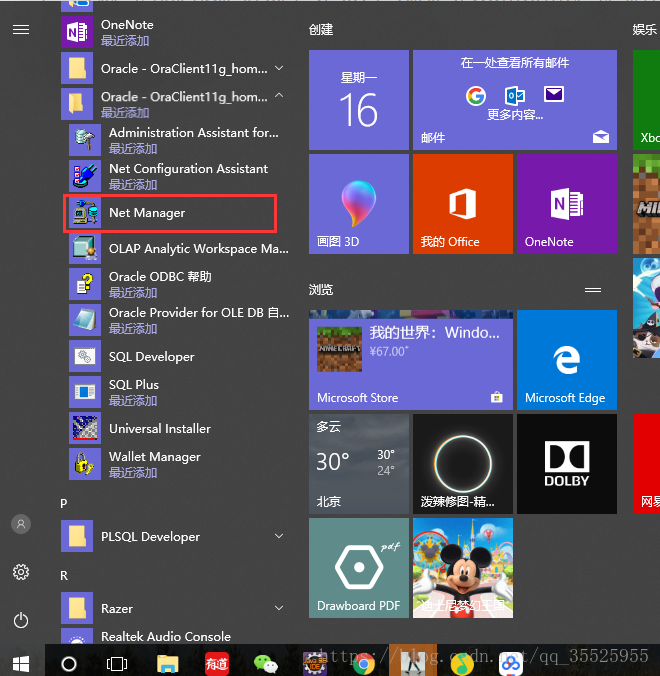Open the Dolby tile
The image size is (660, 676).
pos(567,464)
